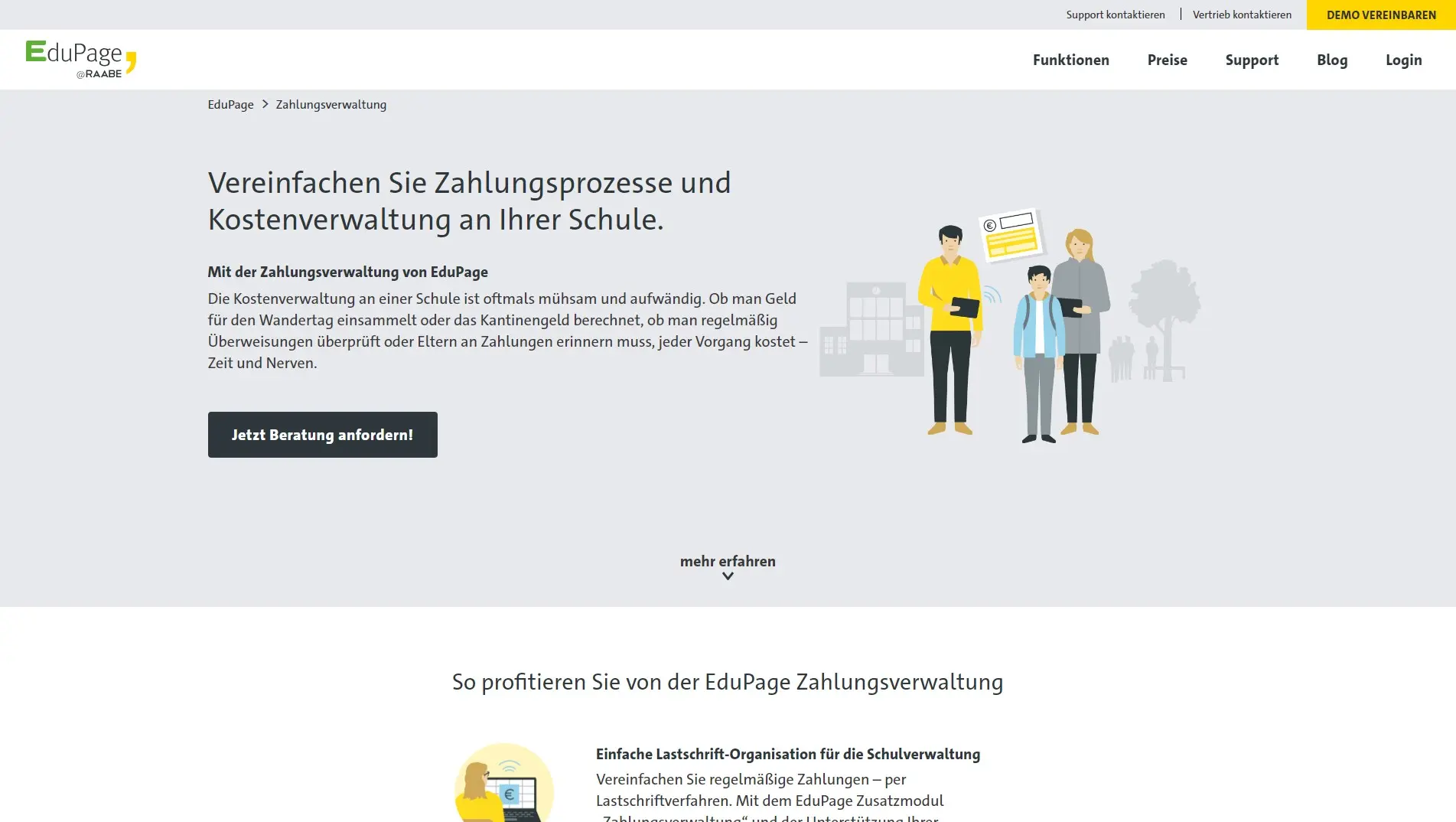Go to the Preise page

coord(1167,60)
